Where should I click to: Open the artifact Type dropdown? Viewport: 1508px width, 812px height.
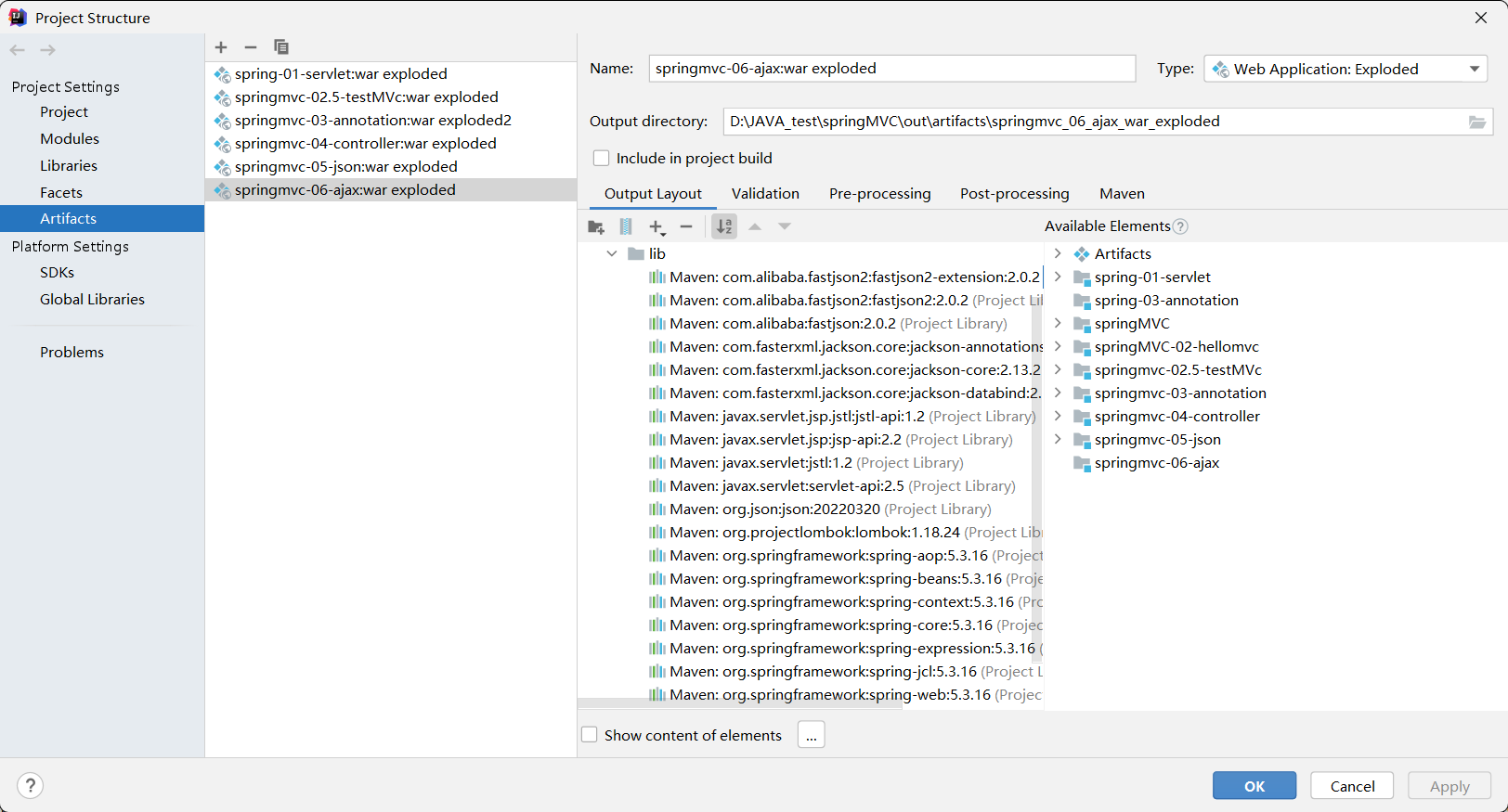(x=1345, y=69)
